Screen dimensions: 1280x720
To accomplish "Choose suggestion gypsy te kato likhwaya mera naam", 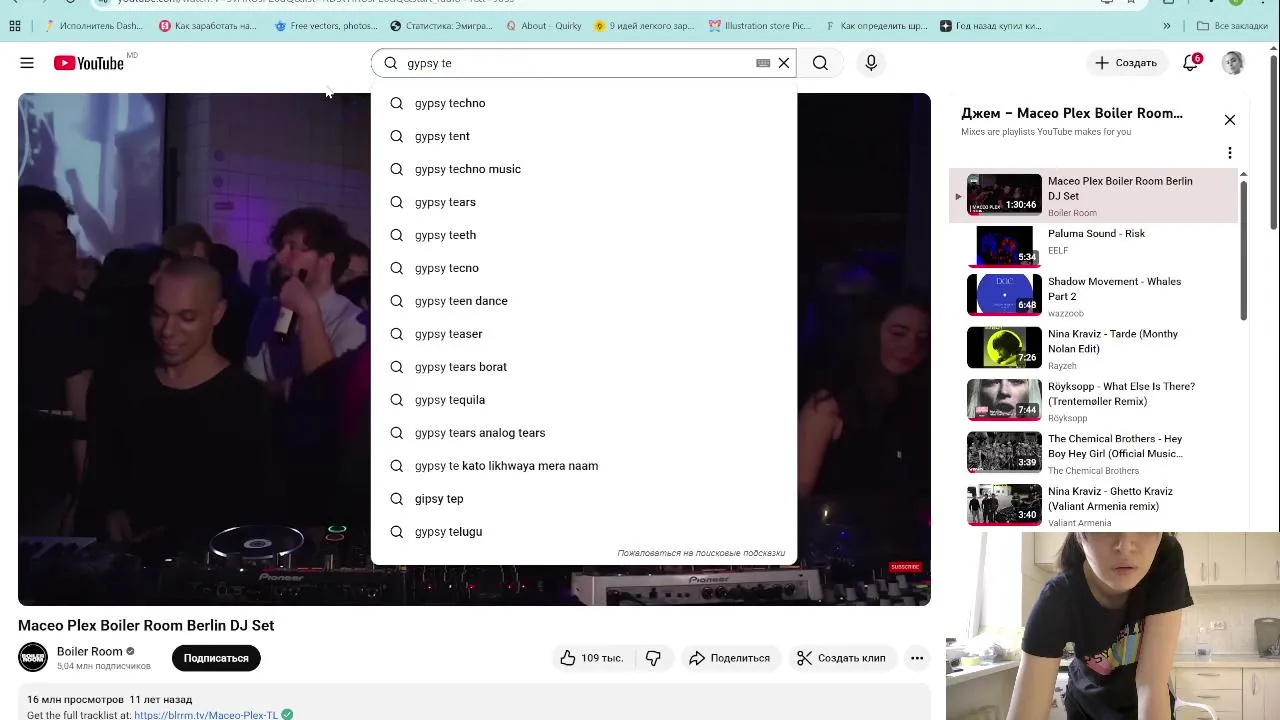I will click(584, 466).
